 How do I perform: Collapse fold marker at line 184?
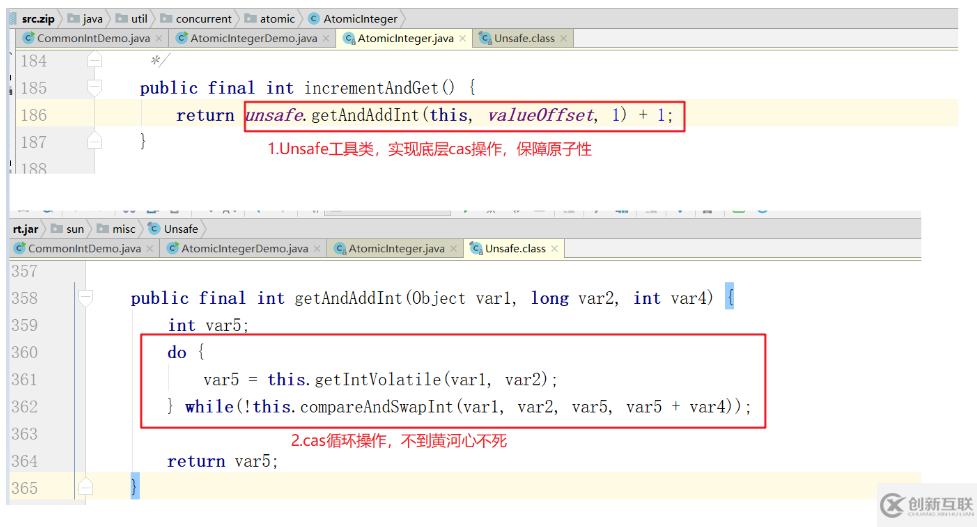coord(94,60)
